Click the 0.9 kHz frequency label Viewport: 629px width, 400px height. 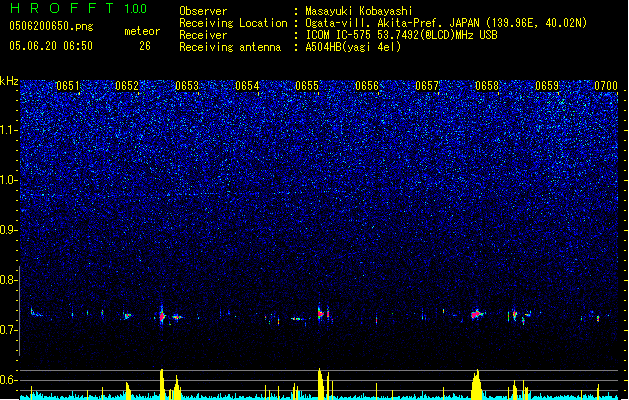point(9,230)
